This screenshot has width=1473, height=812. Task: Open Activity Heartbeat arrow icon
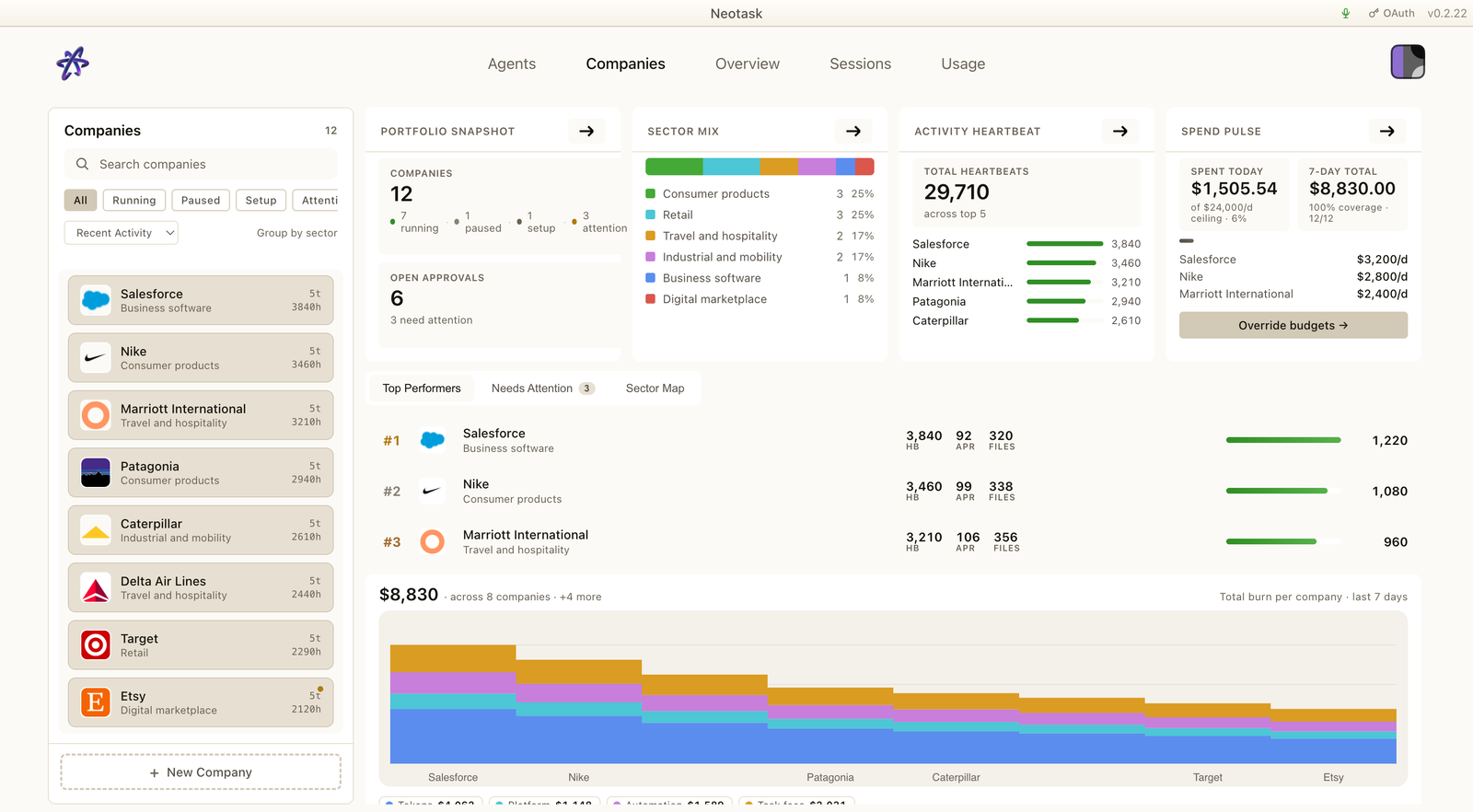(x=1120, y=132)
